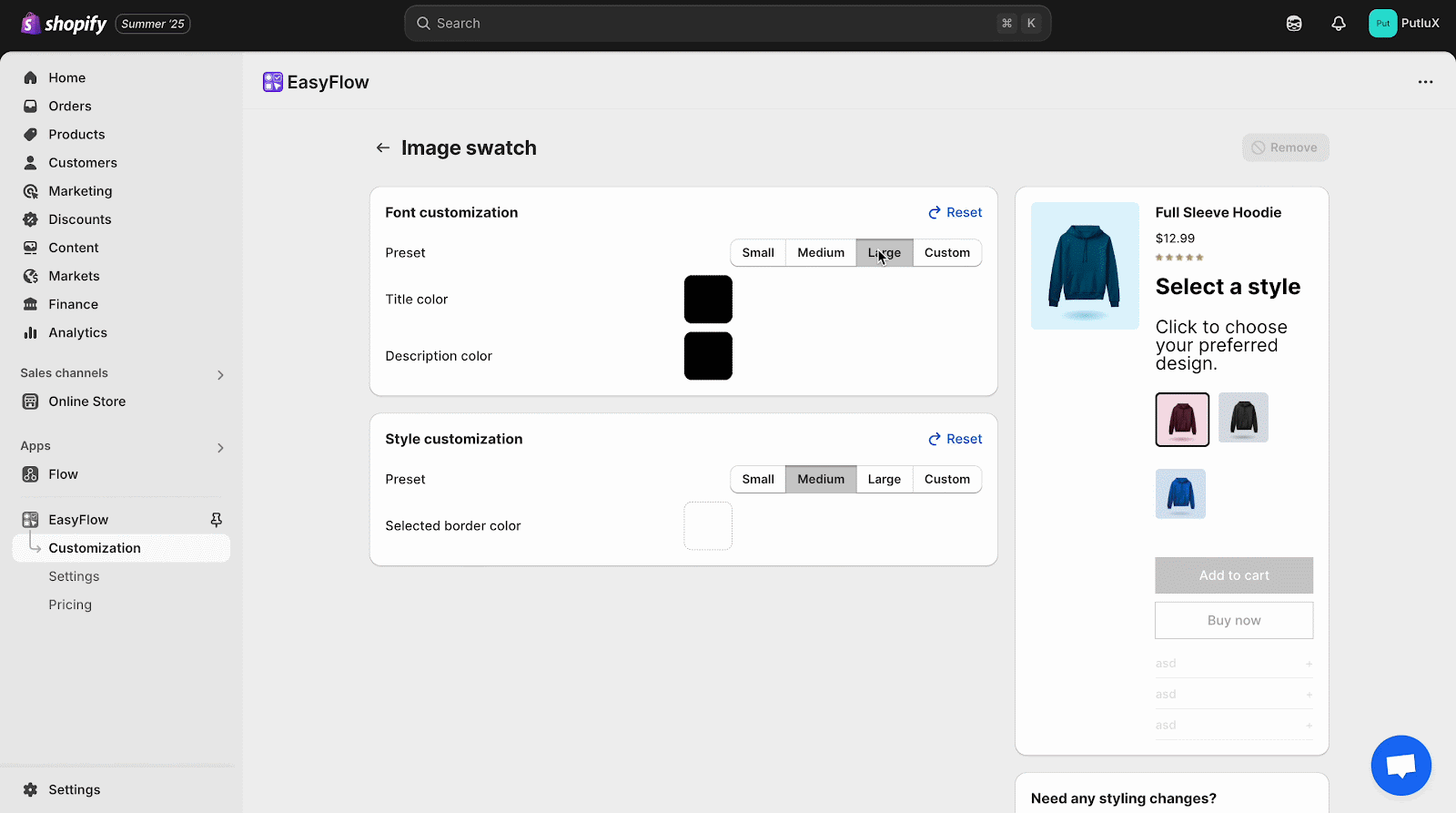Image resolution: width=1456 pixels, height=813 pixels.
Task: Open bottom Settings gear icon
Action: tap(30, 790)
